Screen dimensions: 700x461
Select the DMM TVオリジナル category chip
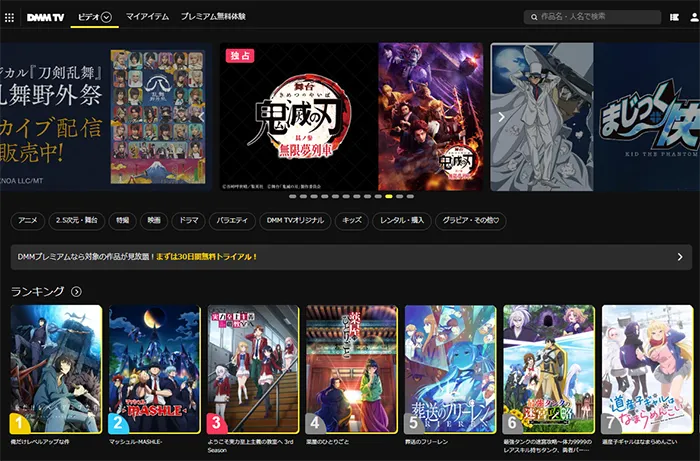point(294,220)
